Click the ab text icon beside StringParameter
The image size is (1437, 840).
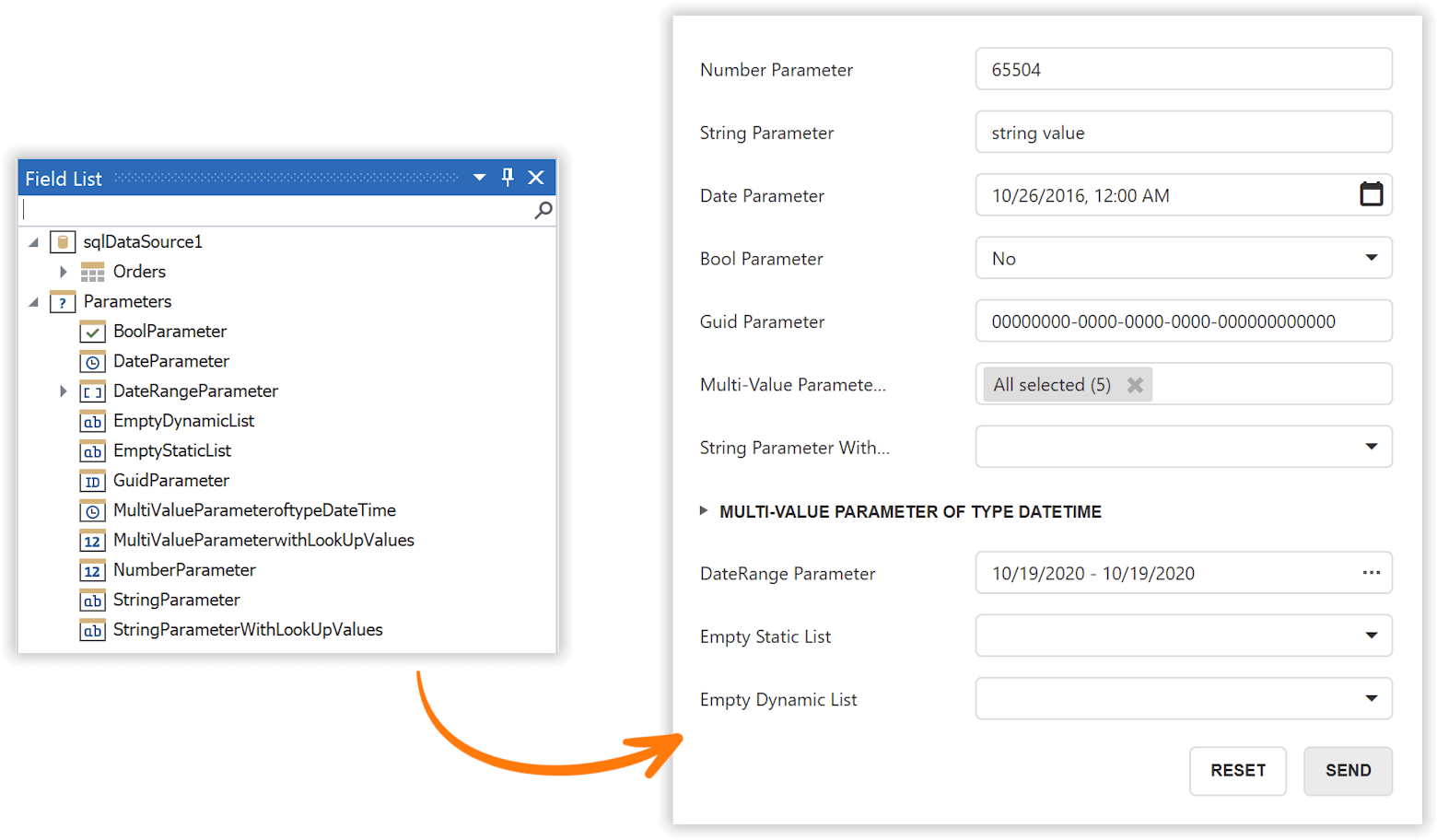(x=92, y=600)
